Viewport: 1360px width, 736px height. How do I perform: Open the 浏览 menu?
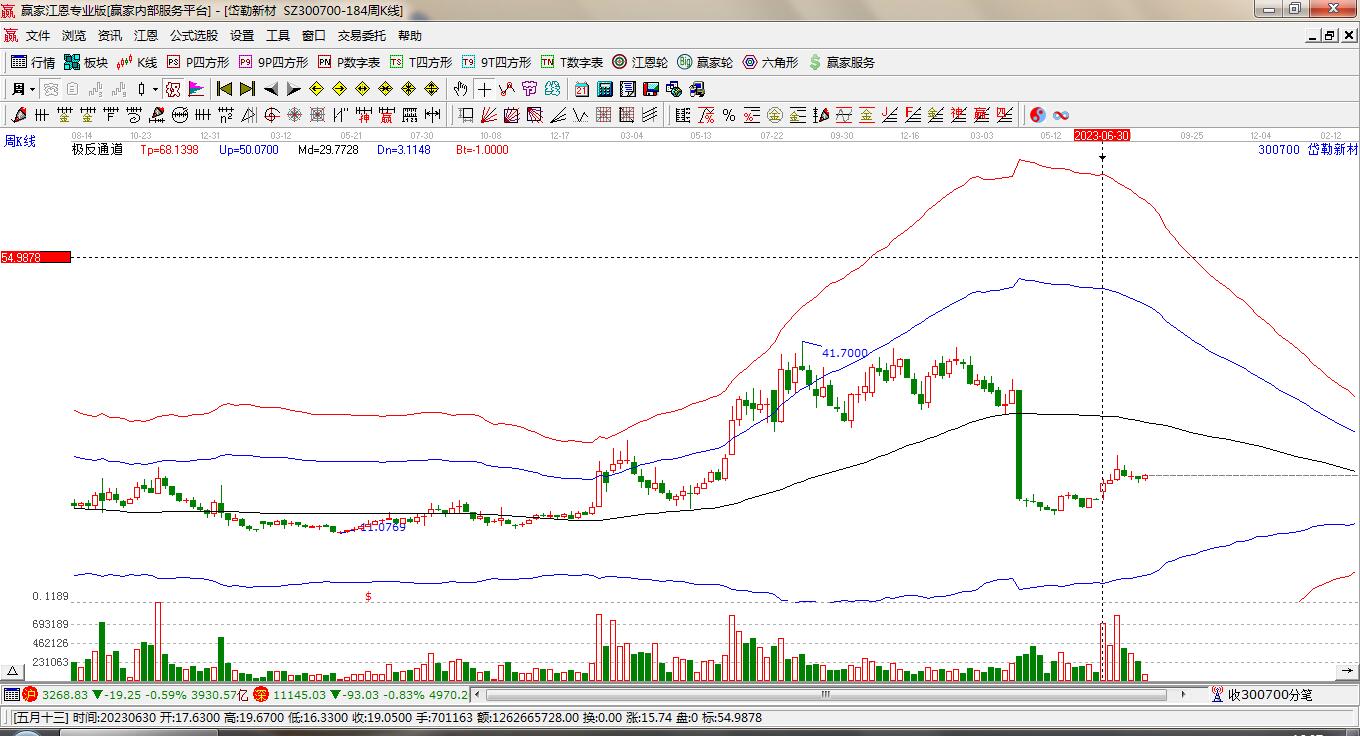pyautogui.click(x=74, y=36)
